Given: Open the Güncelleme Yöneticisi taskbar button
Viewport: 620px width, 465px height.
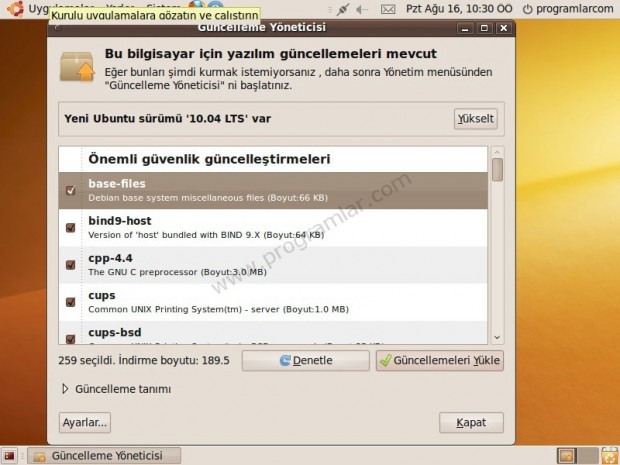Looking at the screenshot, I should pos(104,456).
